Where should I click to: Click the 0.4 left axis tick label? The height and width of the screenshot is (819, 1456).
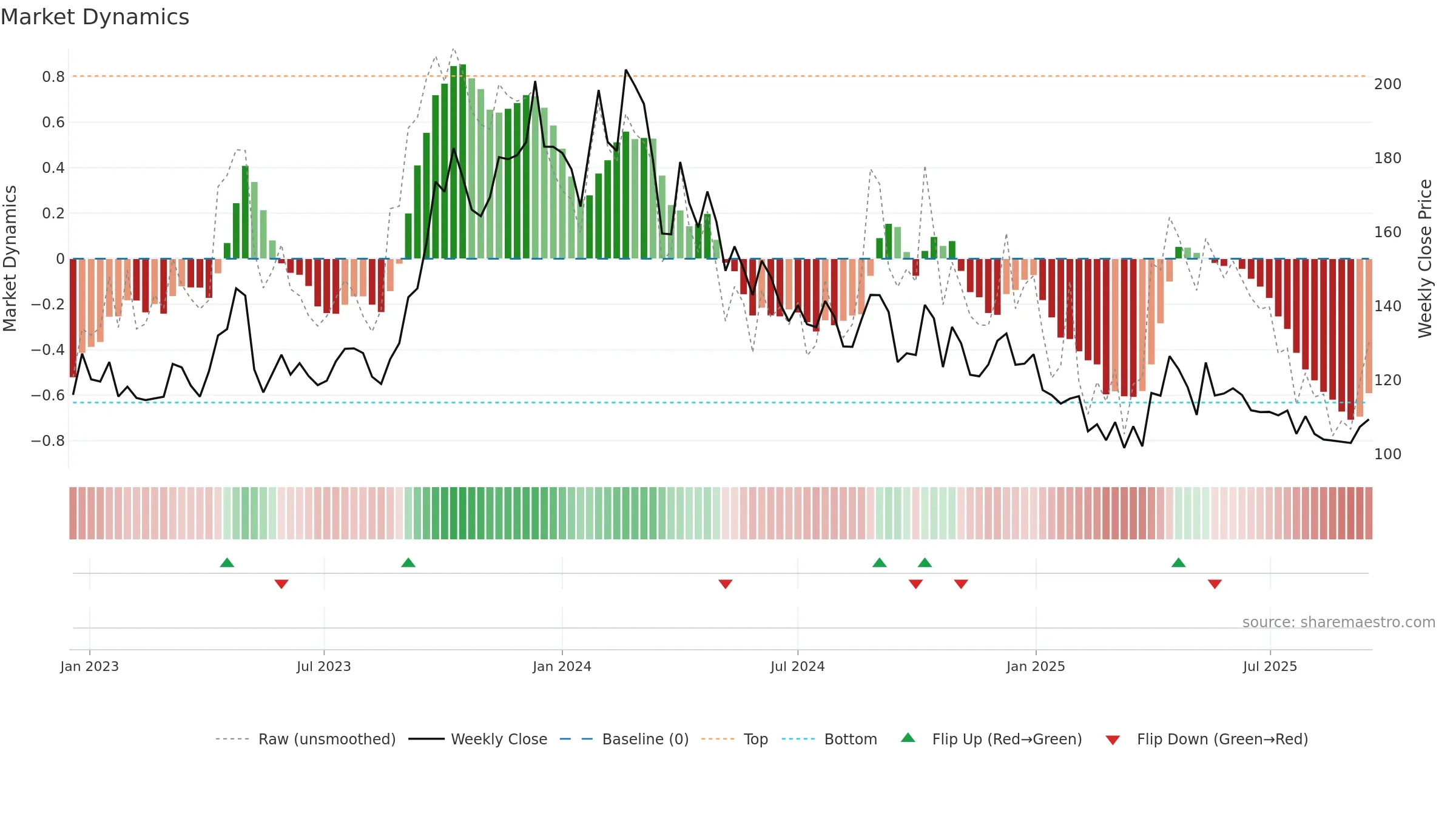(53, 167)
